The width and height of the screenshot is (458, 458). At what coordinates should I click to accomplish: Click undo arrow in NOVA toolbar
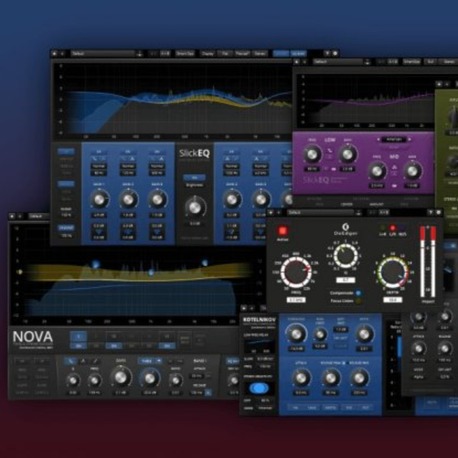coord(12,216)
